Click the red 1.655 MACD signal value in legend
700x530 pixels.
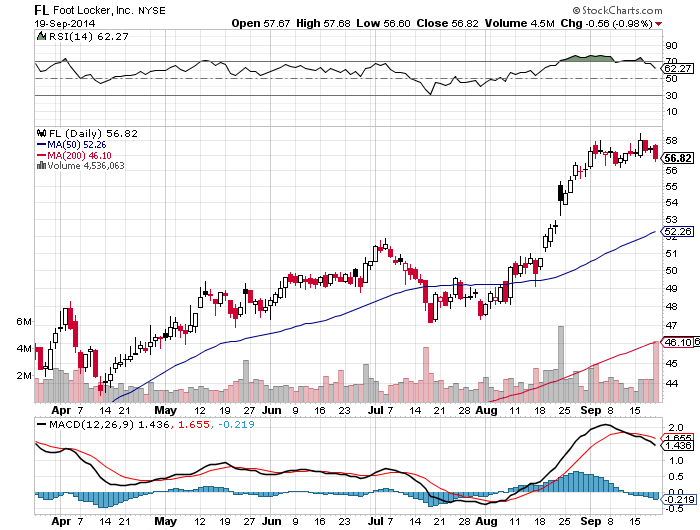coord(194,425)
